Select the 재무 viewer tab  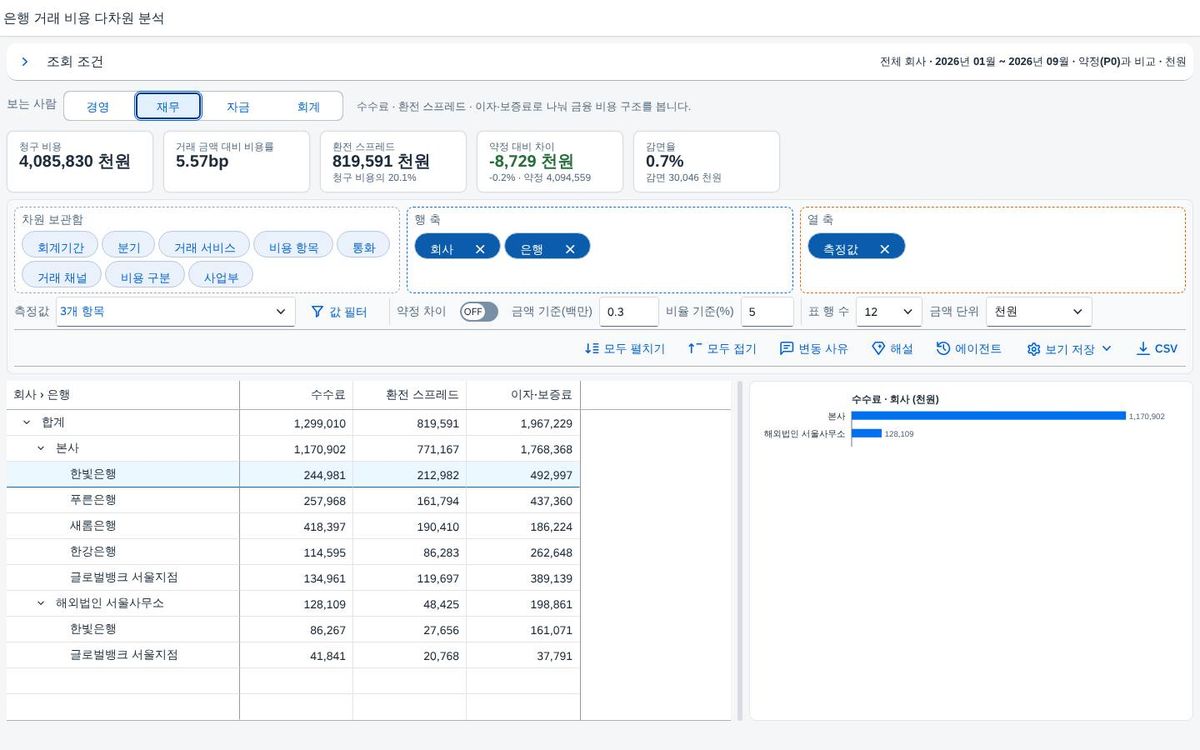[168, 107]
